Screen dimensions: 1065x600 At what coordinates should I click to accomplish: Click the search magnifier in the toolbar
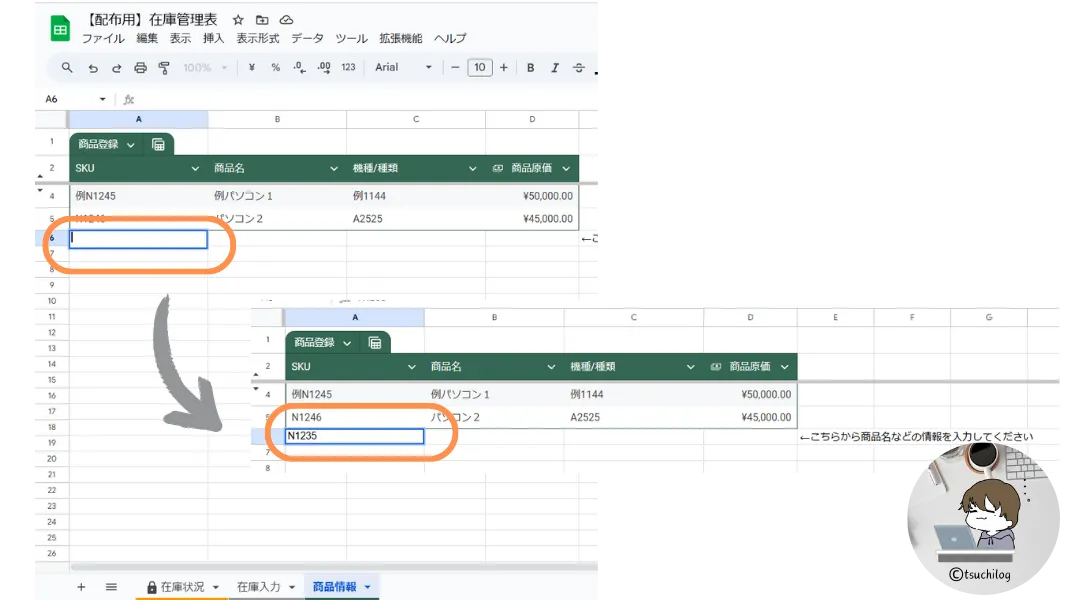67,68
